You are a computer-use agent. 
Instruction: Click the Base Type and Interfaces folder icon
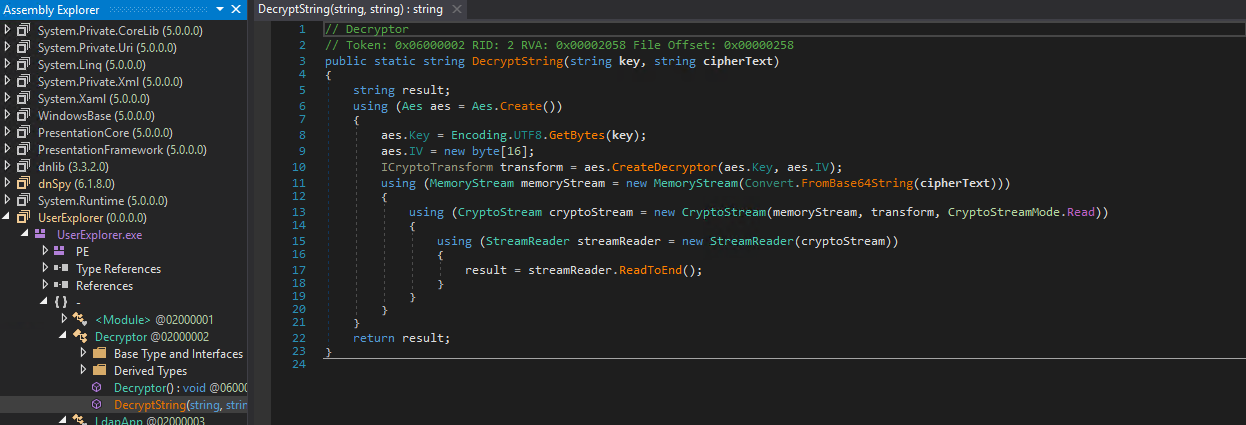coord(99,354)
